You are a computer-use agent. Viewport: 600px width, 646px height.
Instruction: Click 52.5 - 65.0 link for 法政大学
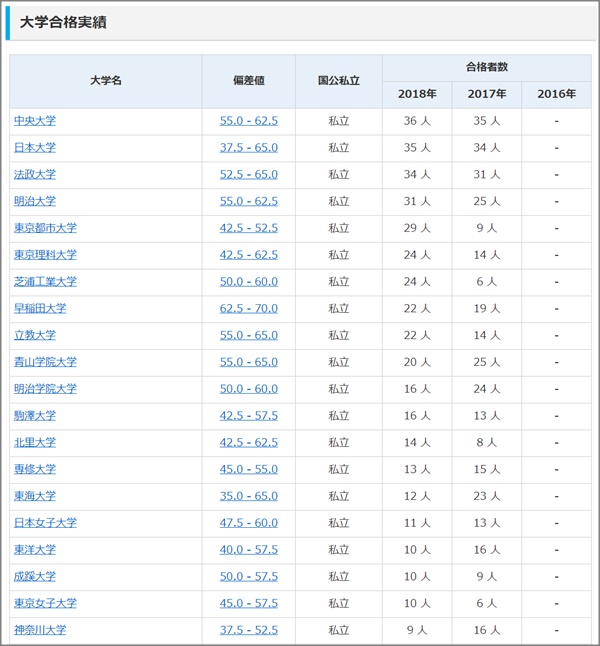[x=248, y=174]
